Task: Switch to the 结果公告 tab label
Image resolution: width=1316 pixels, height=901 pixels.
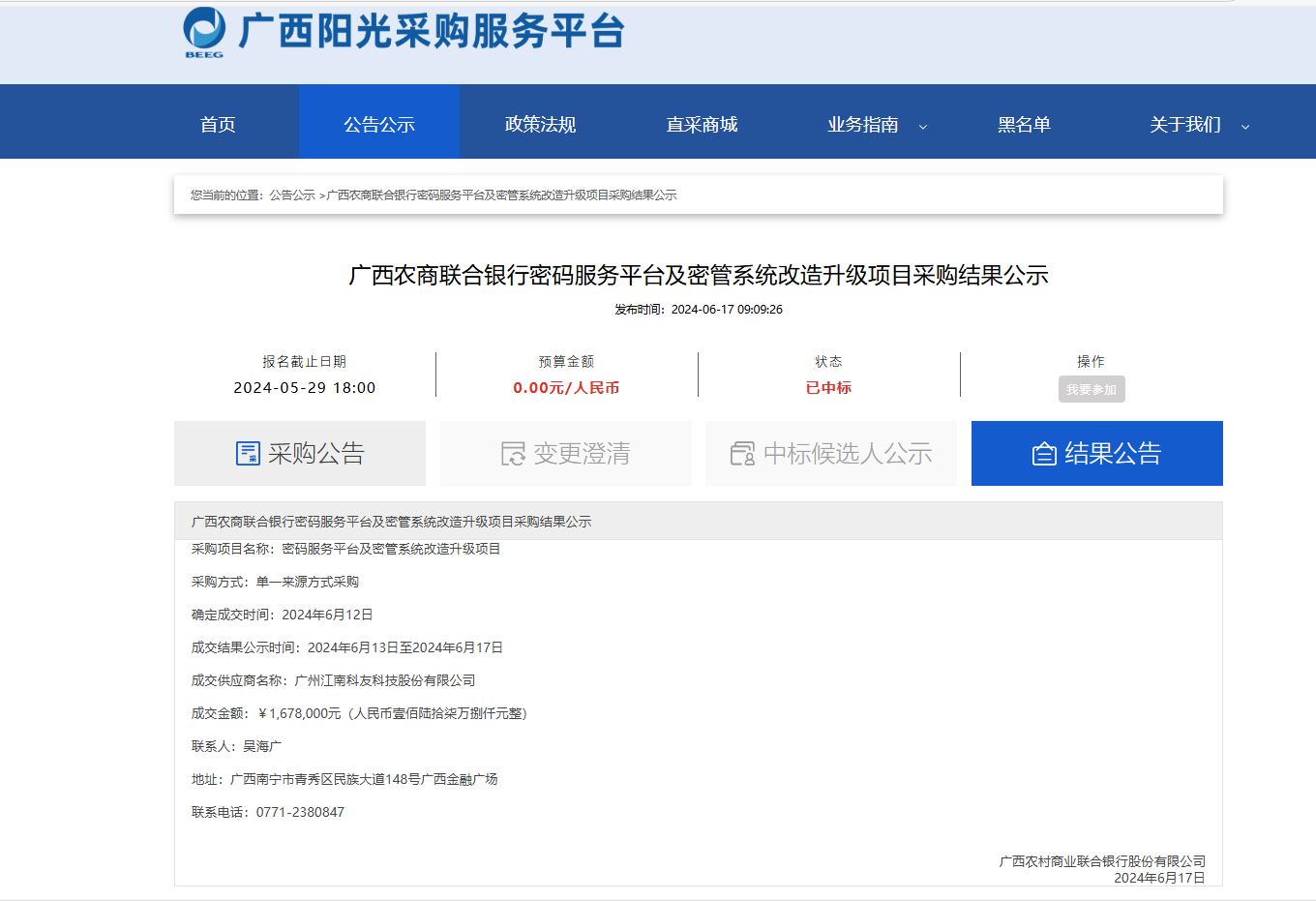Action: tap(1113, 453)
